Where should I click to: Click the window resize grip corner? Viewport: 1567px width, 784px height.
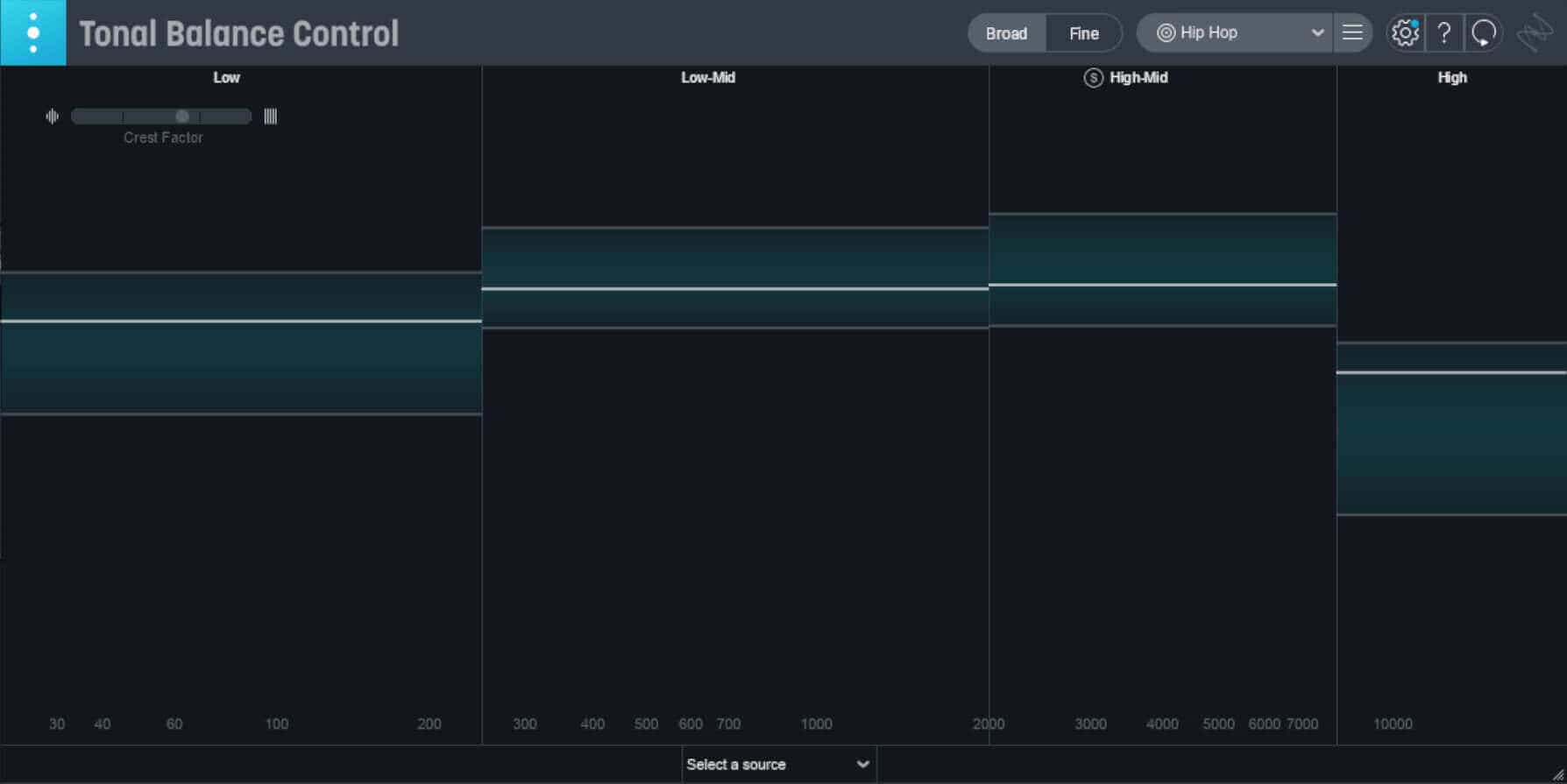[1558, 775]
